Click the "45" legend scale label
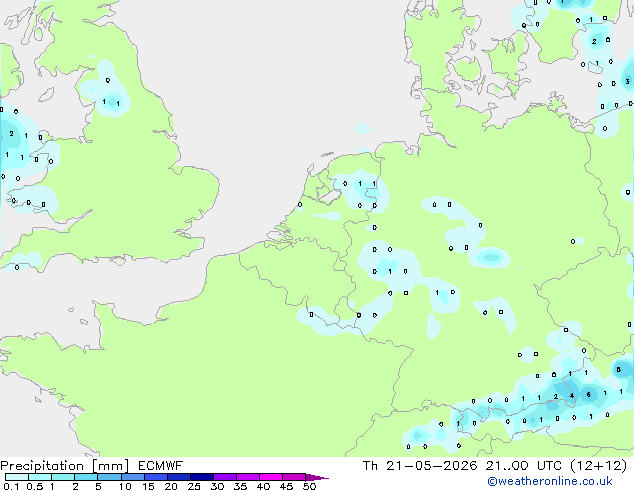Viewport: 634px width, 490px height. 286,486
